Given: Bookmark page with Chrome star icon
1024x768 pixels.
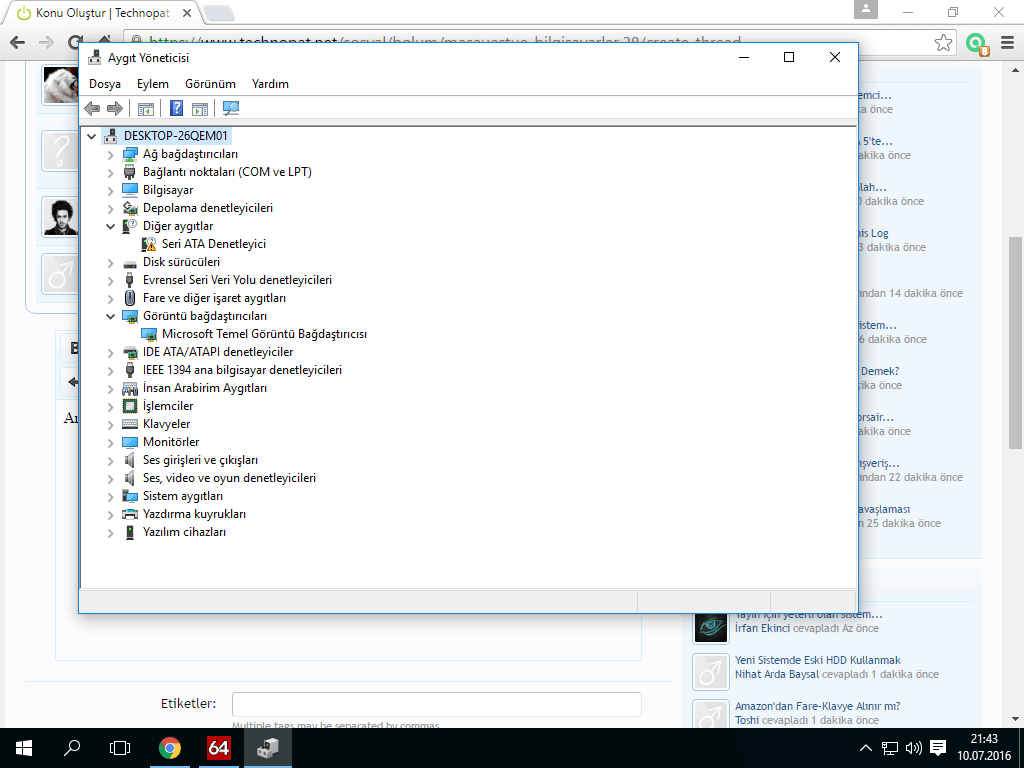Looking at the screenshot, I should (943, 43).
